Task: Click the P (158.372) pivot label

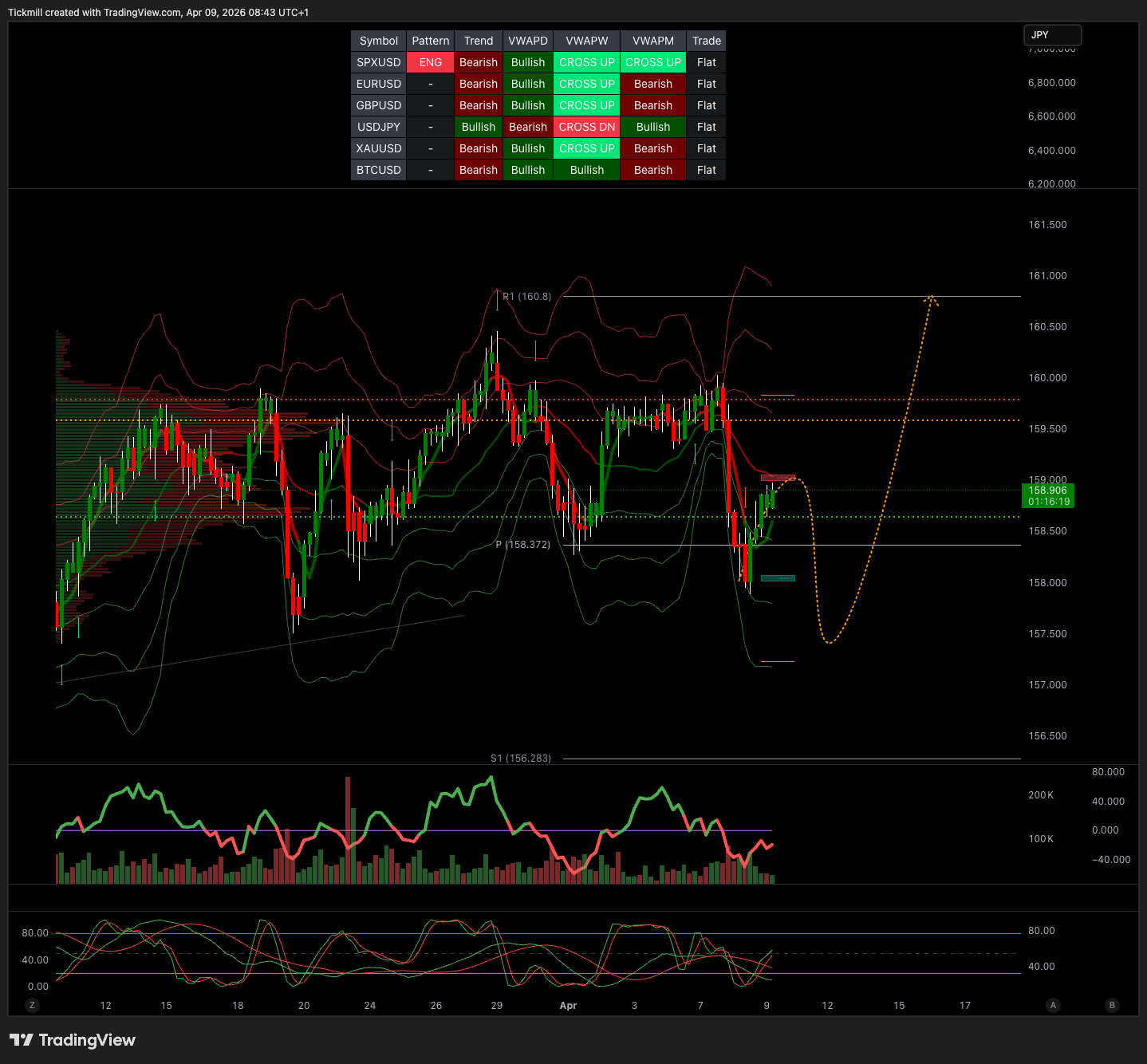Action: click(x=522, y=545)
